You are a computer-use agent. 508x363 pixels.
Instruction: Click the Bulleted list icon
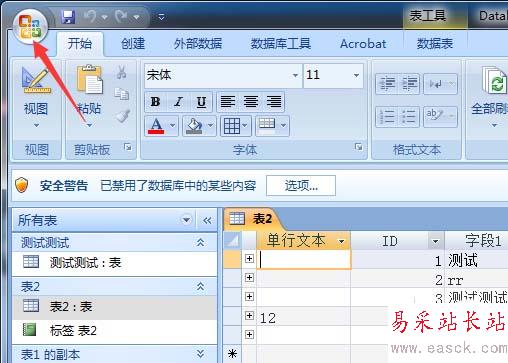409,116
